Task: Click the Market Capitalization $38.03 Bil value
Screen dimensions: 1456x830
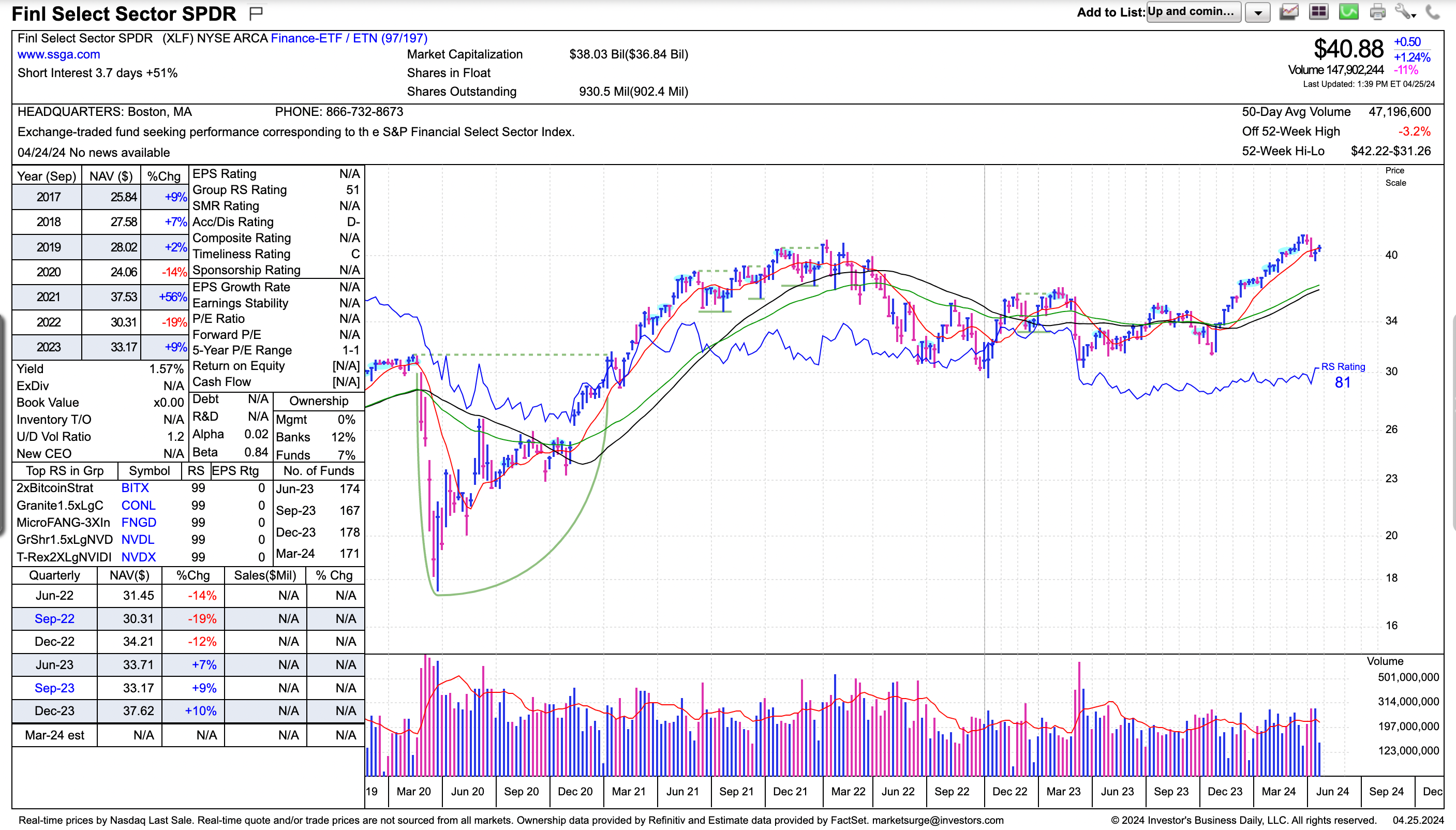Action: (629, 55)
